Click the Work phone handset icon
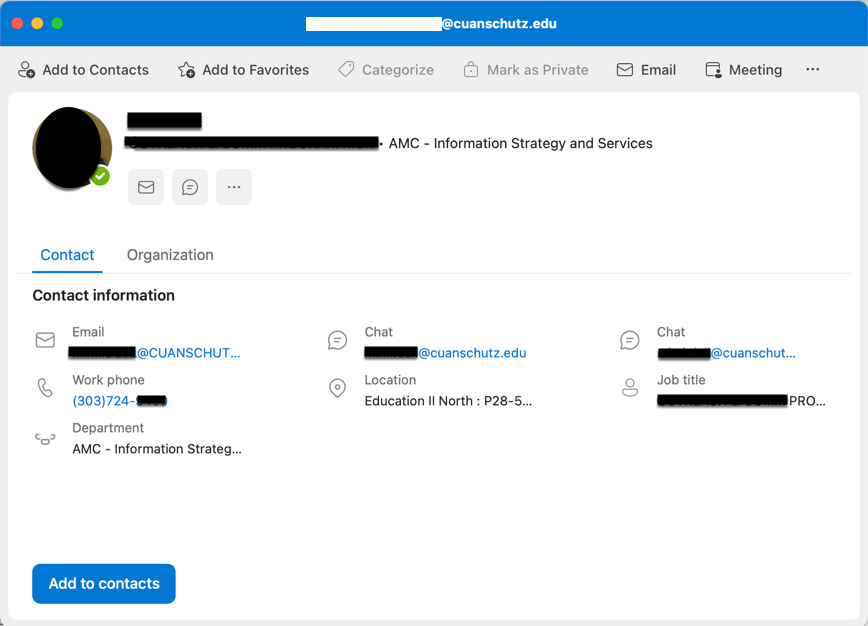 click(44, 389)
